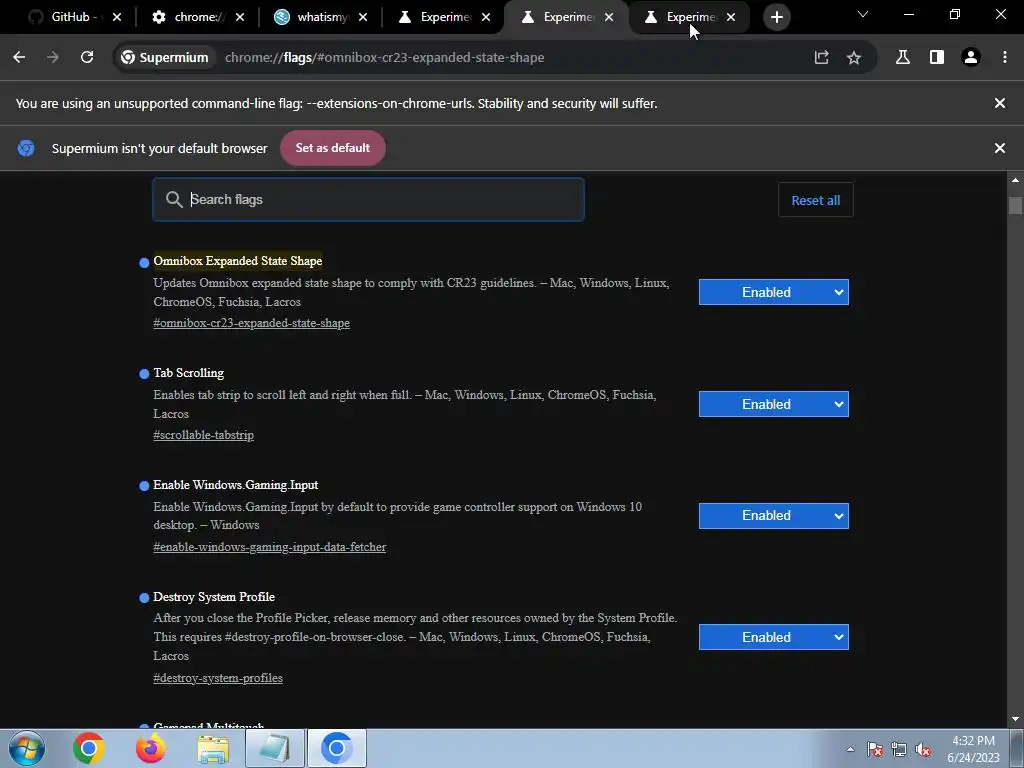Click the Supermium taskbar icon
Viewport: 1024px width, 768px height.
337,748
